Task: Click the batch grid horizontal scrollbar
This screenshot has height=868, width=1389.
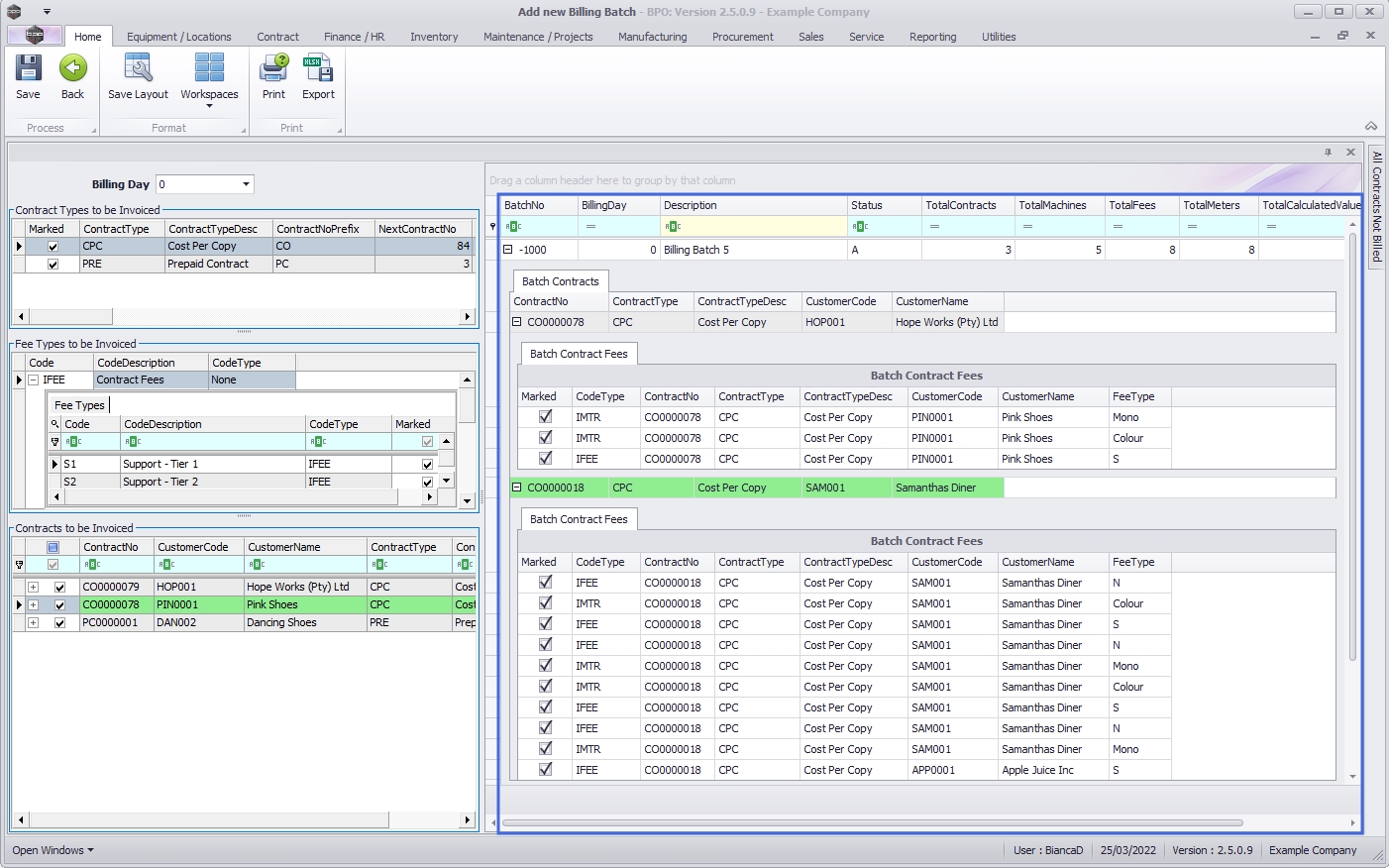Action: click(872, 822)
